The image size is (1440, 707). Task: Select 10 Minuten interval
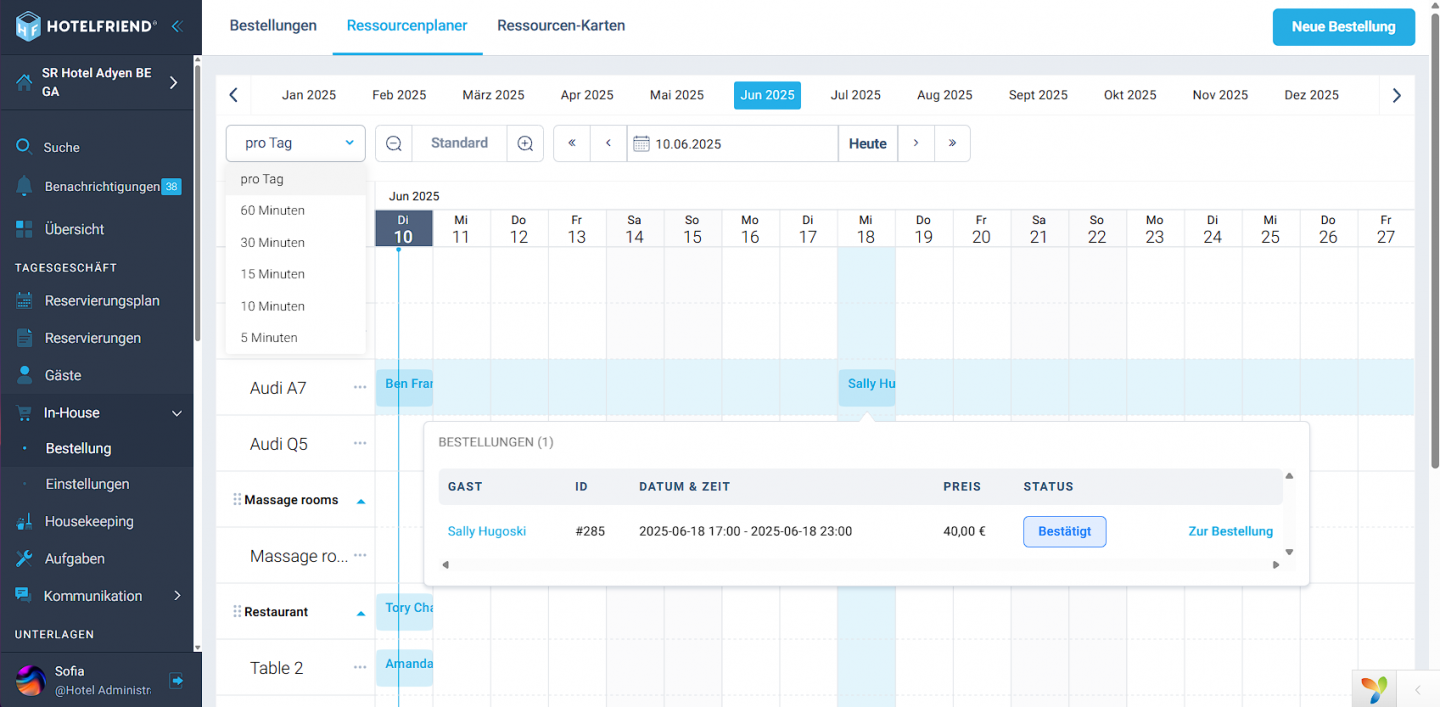click(296, 306)
